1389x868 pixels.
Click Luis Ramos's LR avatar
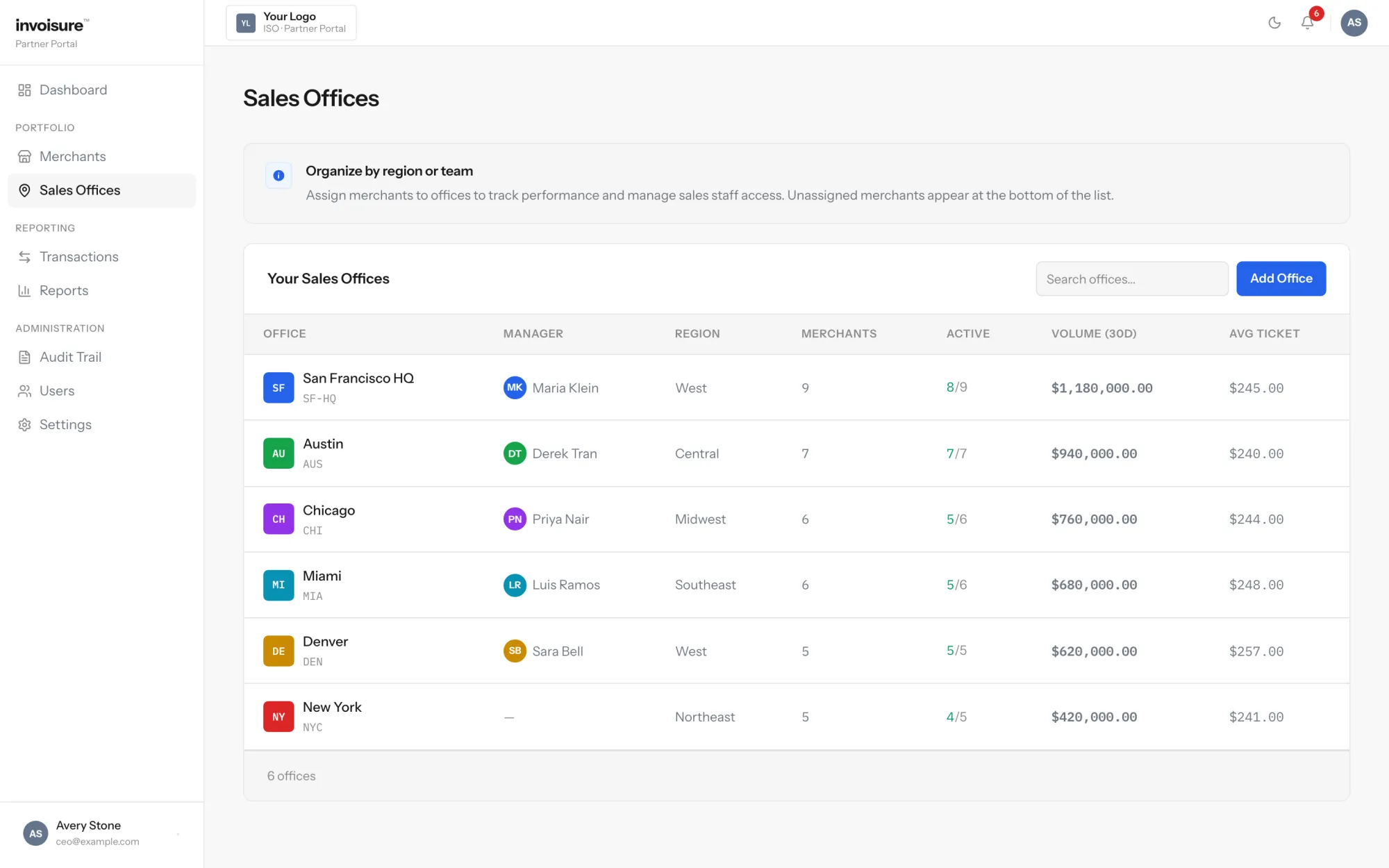coord(515,585)
